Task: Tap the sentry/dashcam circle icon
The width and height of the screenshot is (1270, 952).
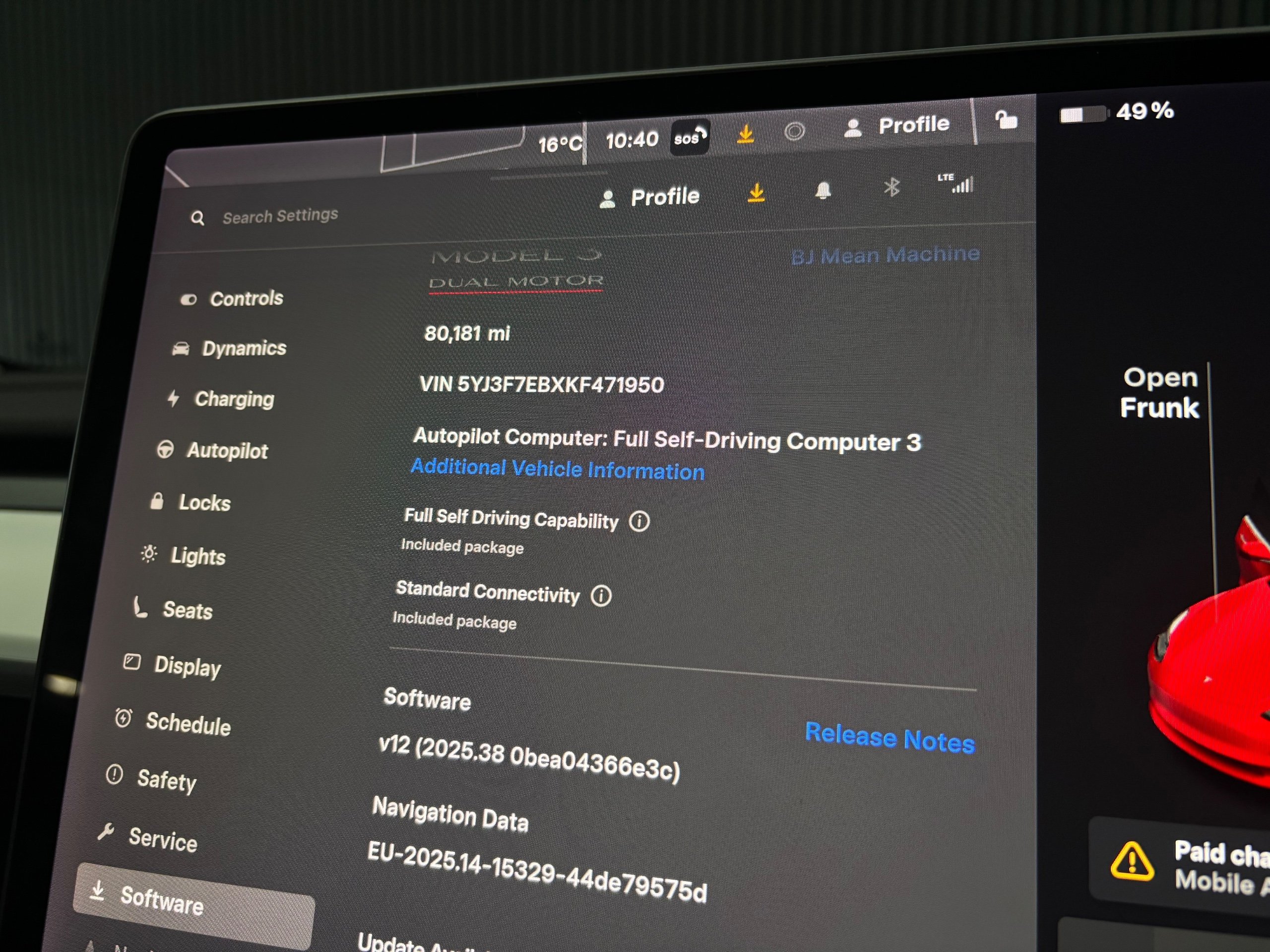Action: 795,131
